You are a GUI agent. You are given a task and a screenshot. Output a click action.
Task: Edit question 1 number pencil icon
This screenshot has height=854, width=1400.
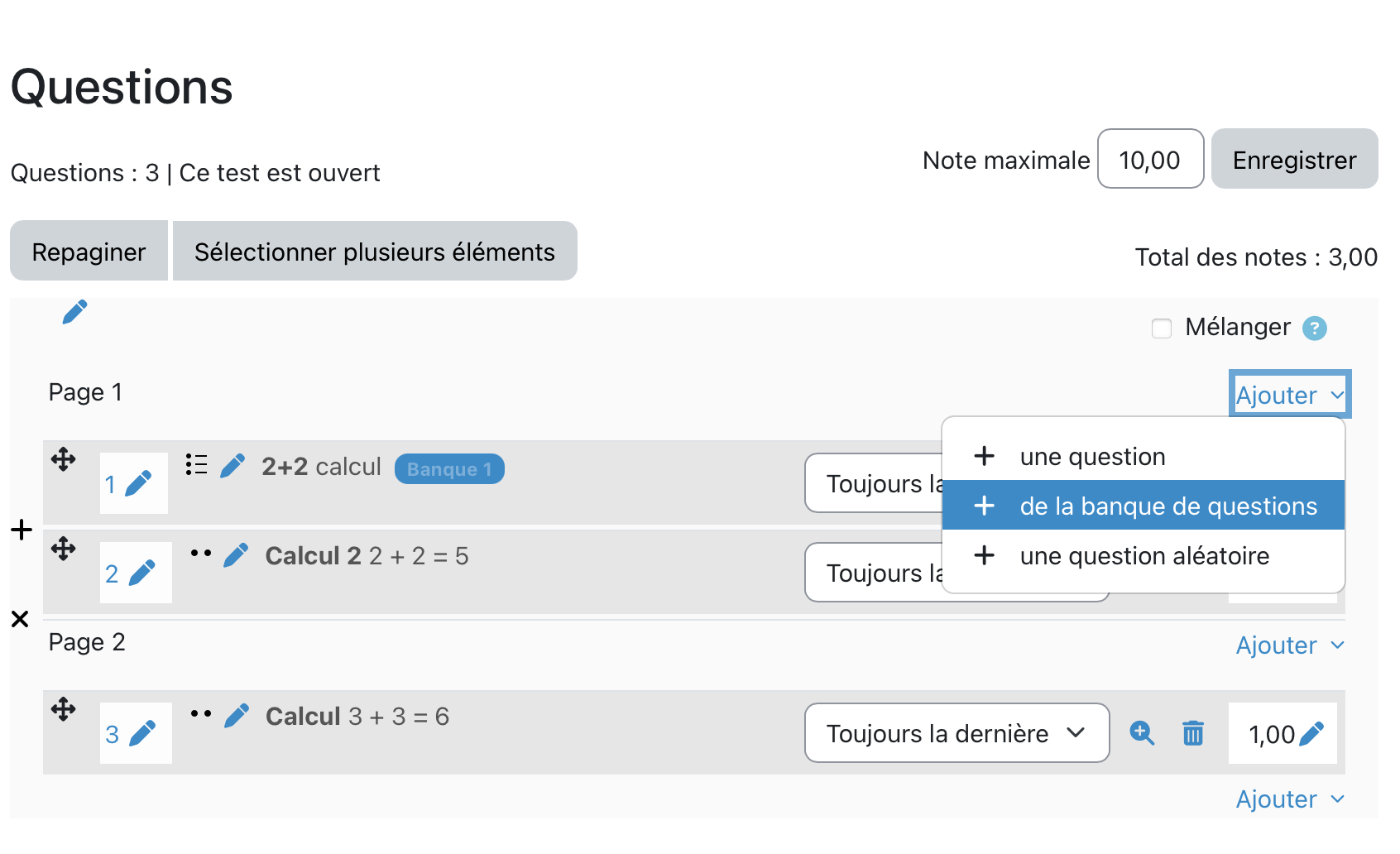[138, 483]
